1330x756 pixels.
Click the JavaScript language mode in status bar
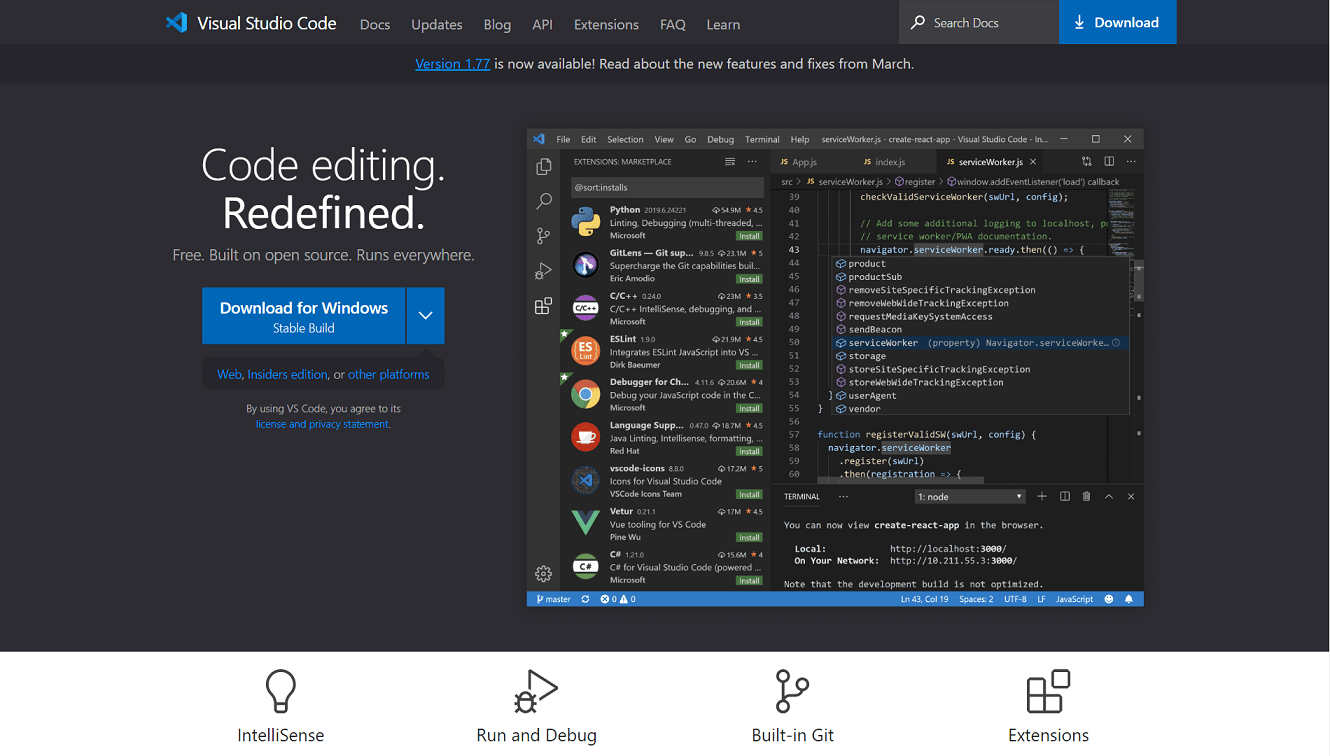[x=1075, y=599]
